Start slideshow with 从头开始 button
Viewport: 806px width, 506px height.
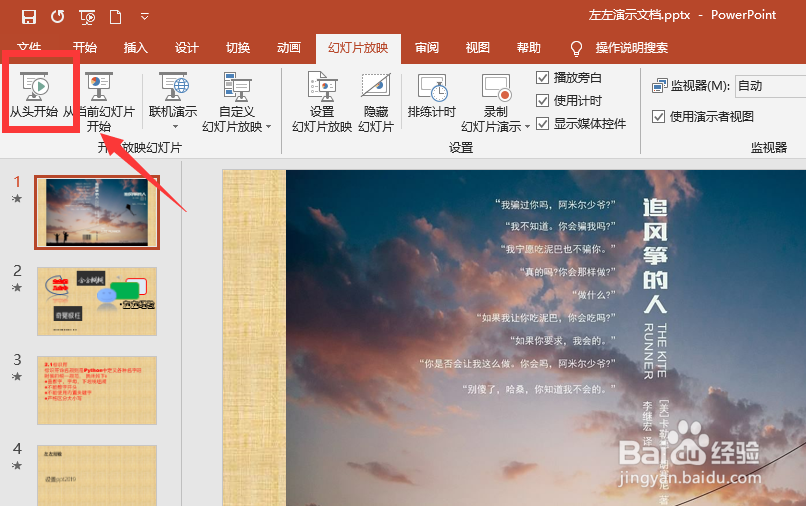pos(34,95)
